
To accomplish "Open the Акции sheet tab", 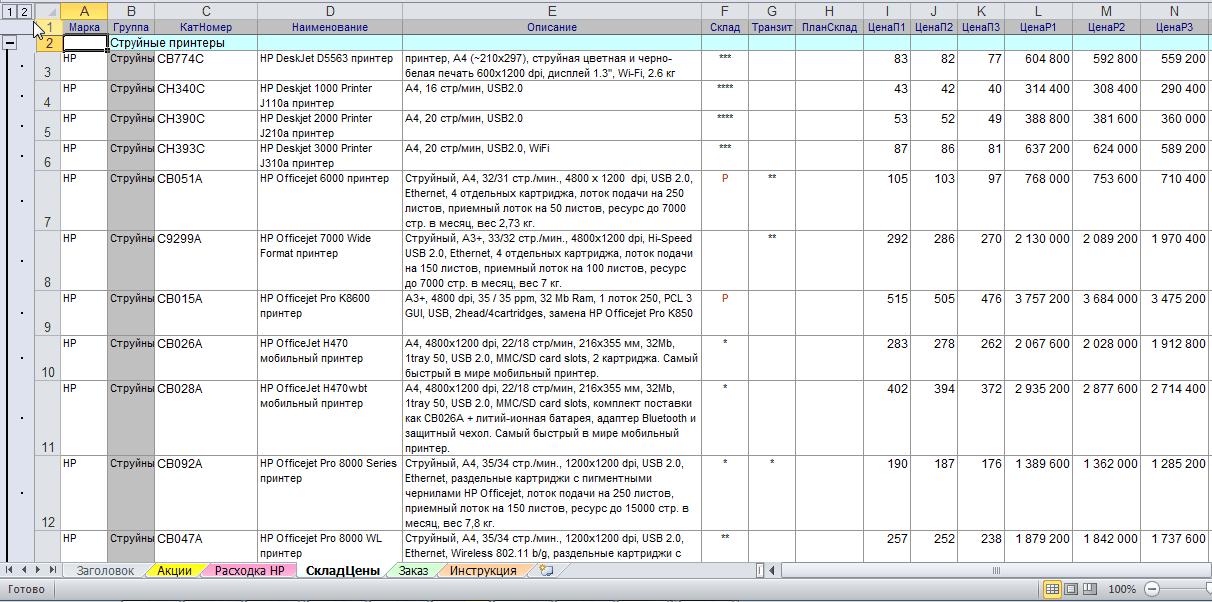I will (x=174, y=571).
